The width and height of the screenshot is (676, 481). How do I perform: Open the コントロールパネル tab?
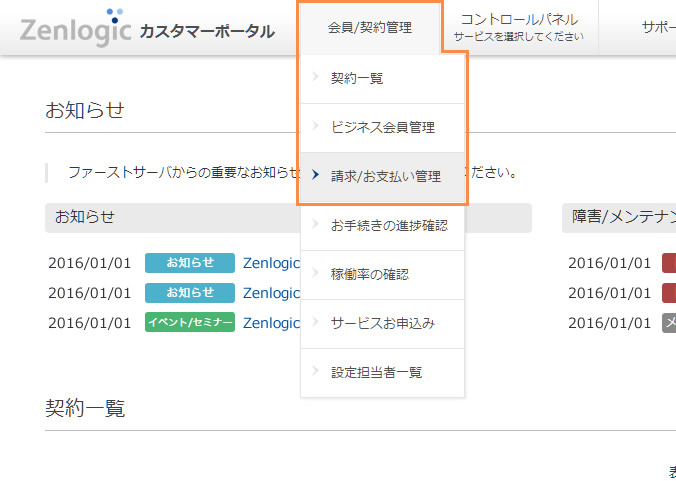[x=518, y=27]
